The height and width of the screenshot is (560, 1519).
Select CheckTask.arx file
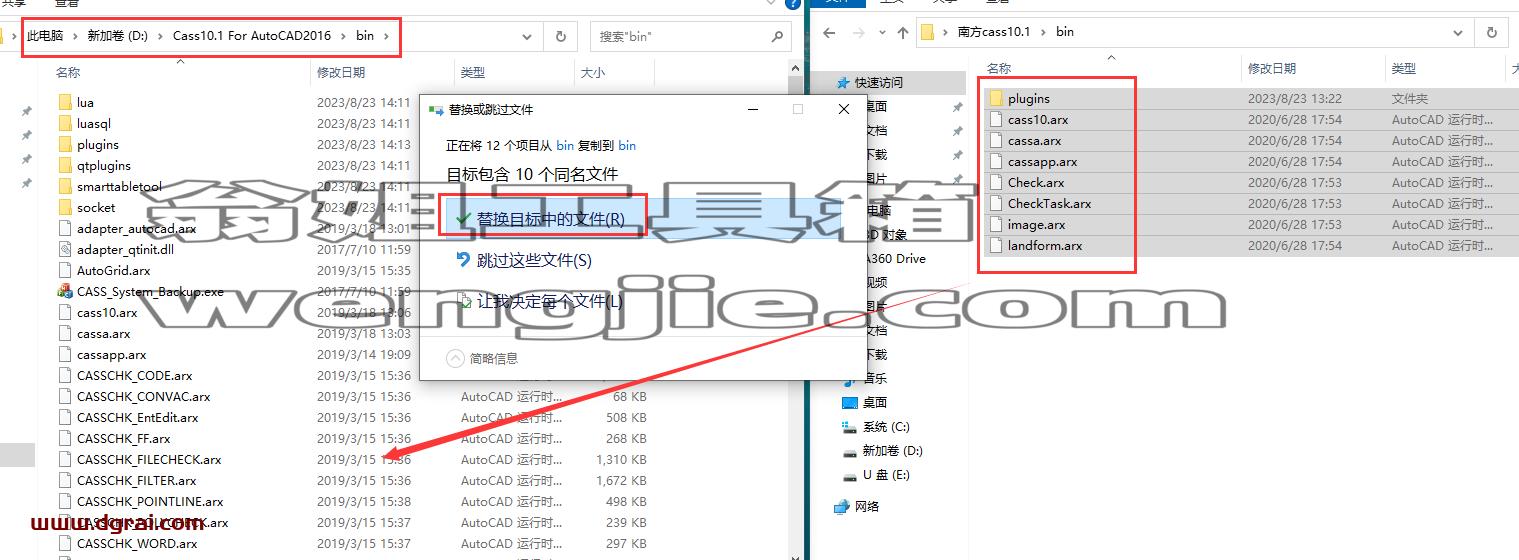point(1049,204)
